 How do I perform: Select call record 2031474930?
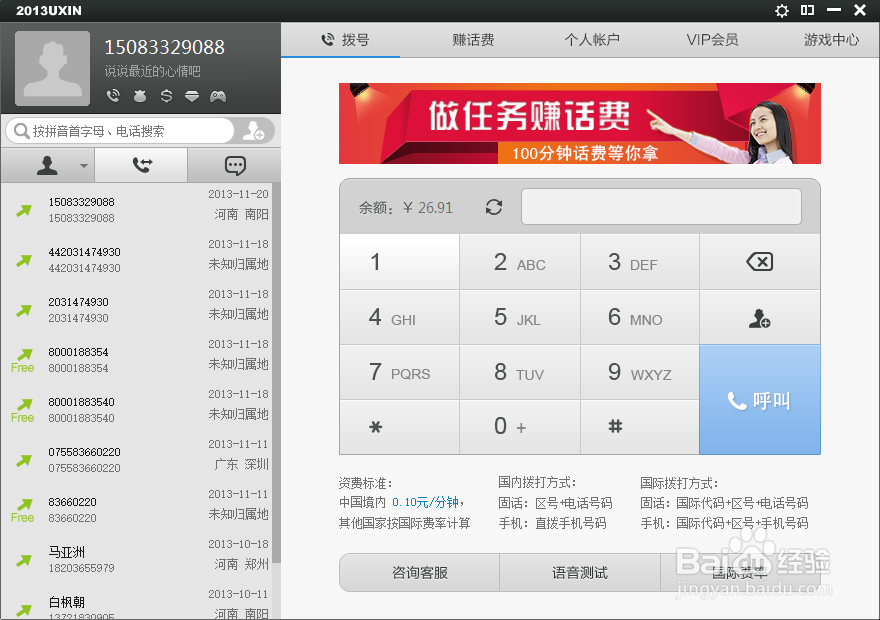(x=136, y=309)
